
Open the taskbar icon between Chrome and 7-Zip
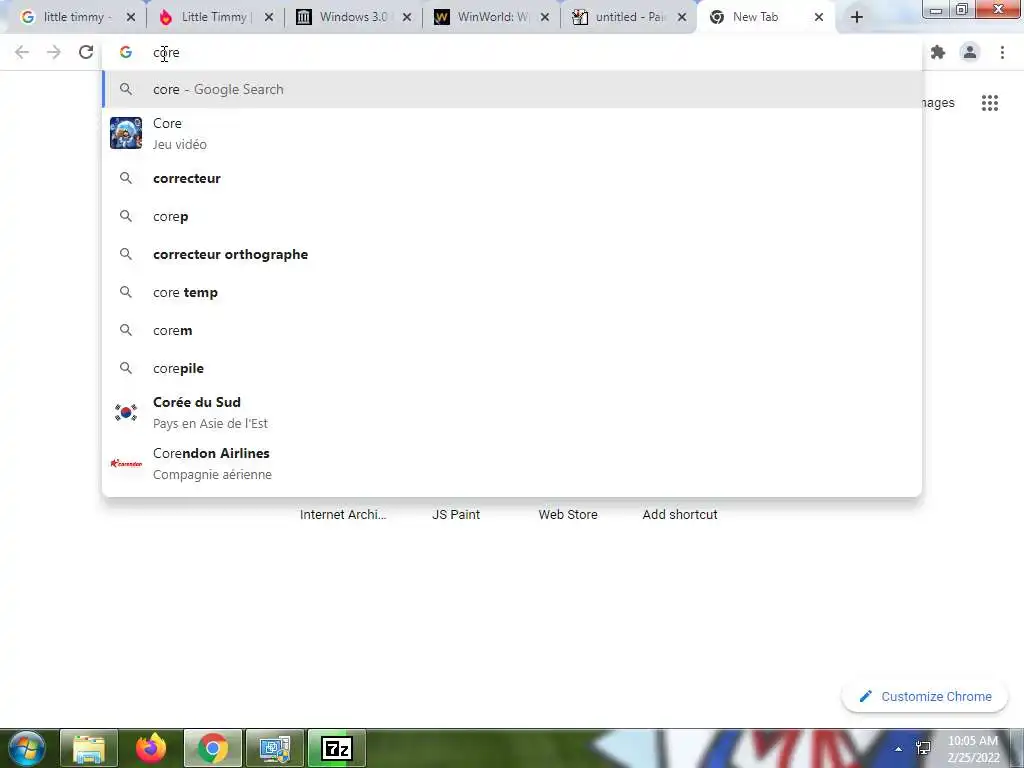point(275,748)
